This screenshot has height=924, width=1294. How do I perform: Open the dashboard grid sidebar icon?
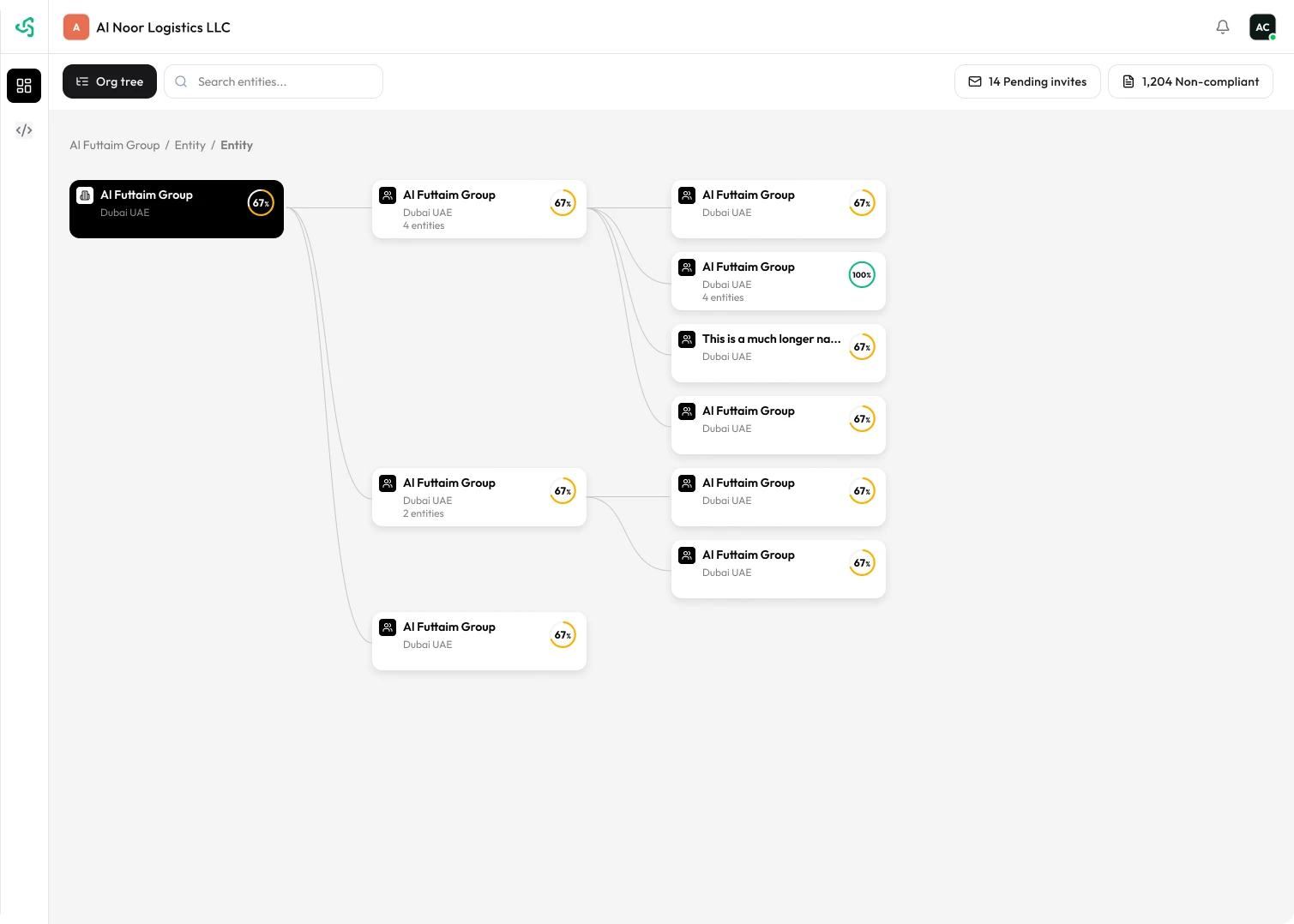tap(24, 86)
